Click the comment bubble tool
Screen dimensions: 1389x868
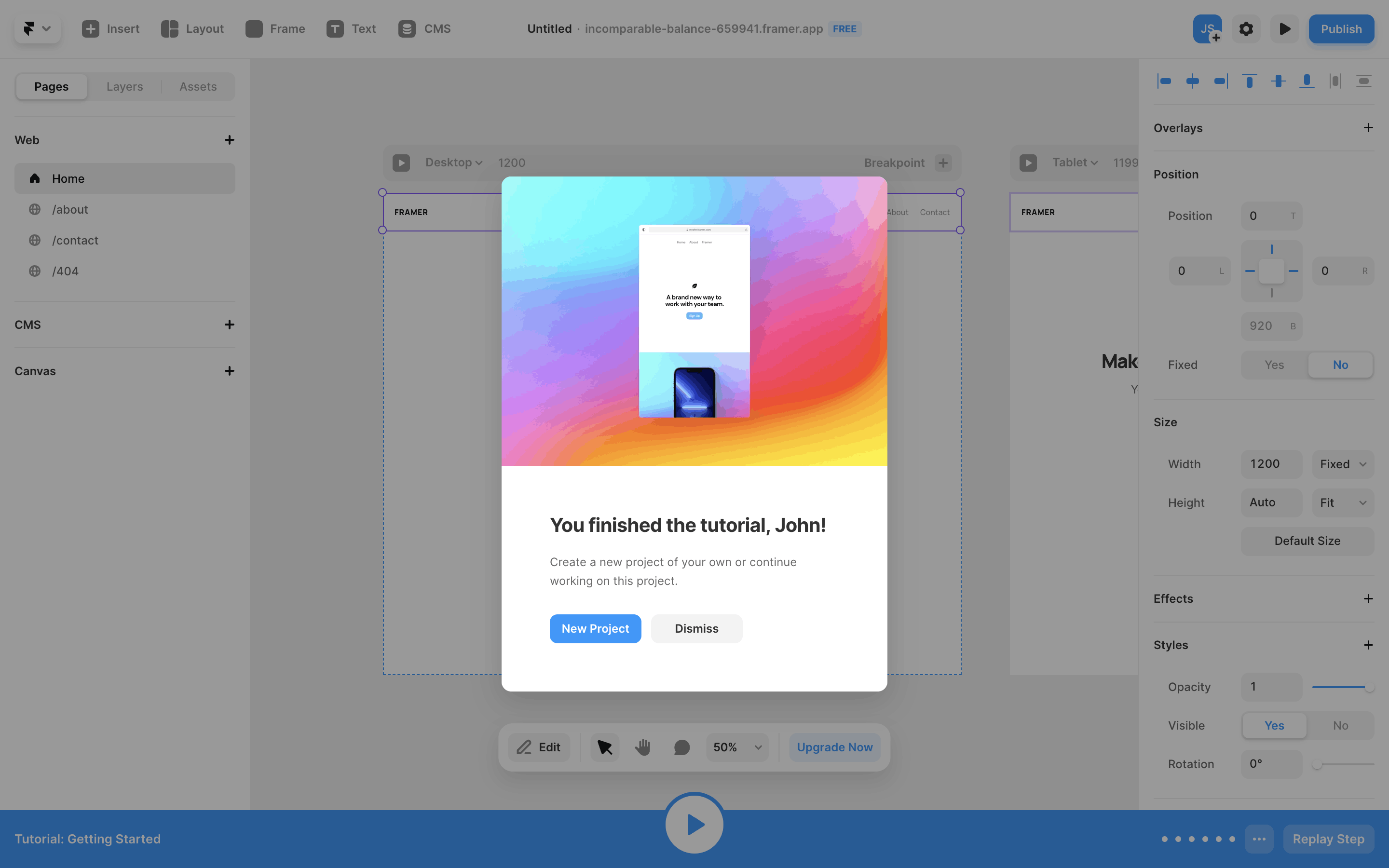coord(681,747)
